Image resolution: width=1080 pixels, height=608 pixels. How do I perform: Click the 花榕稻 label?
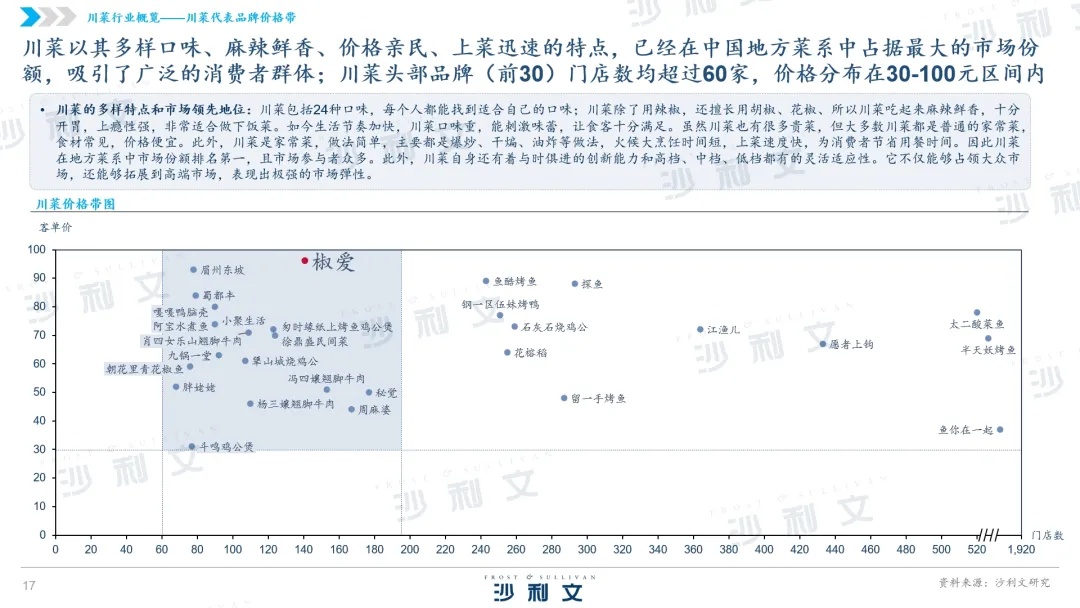pyautogui.click(x=531, y=353)
